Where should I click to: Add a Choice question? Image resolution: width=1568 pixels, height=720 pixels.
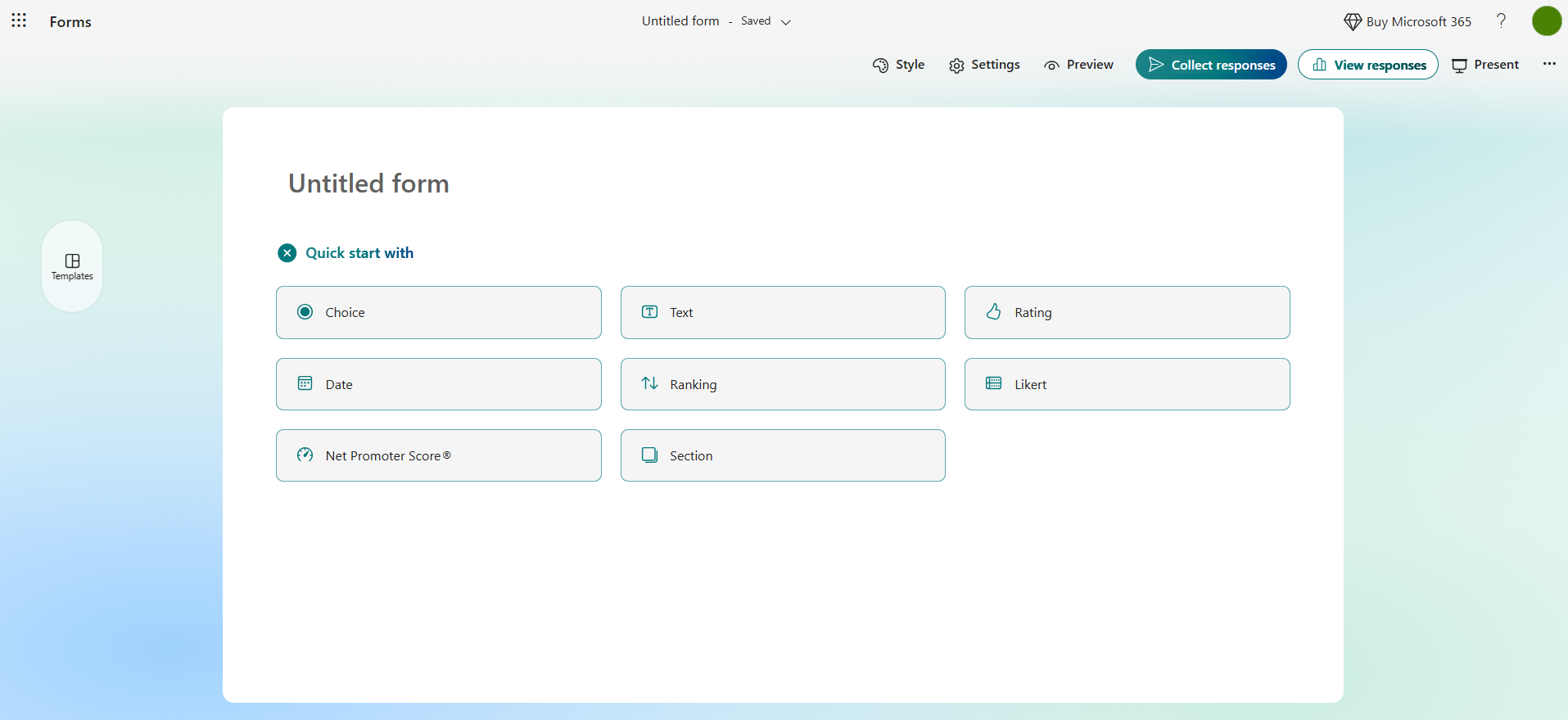point(439,312)
